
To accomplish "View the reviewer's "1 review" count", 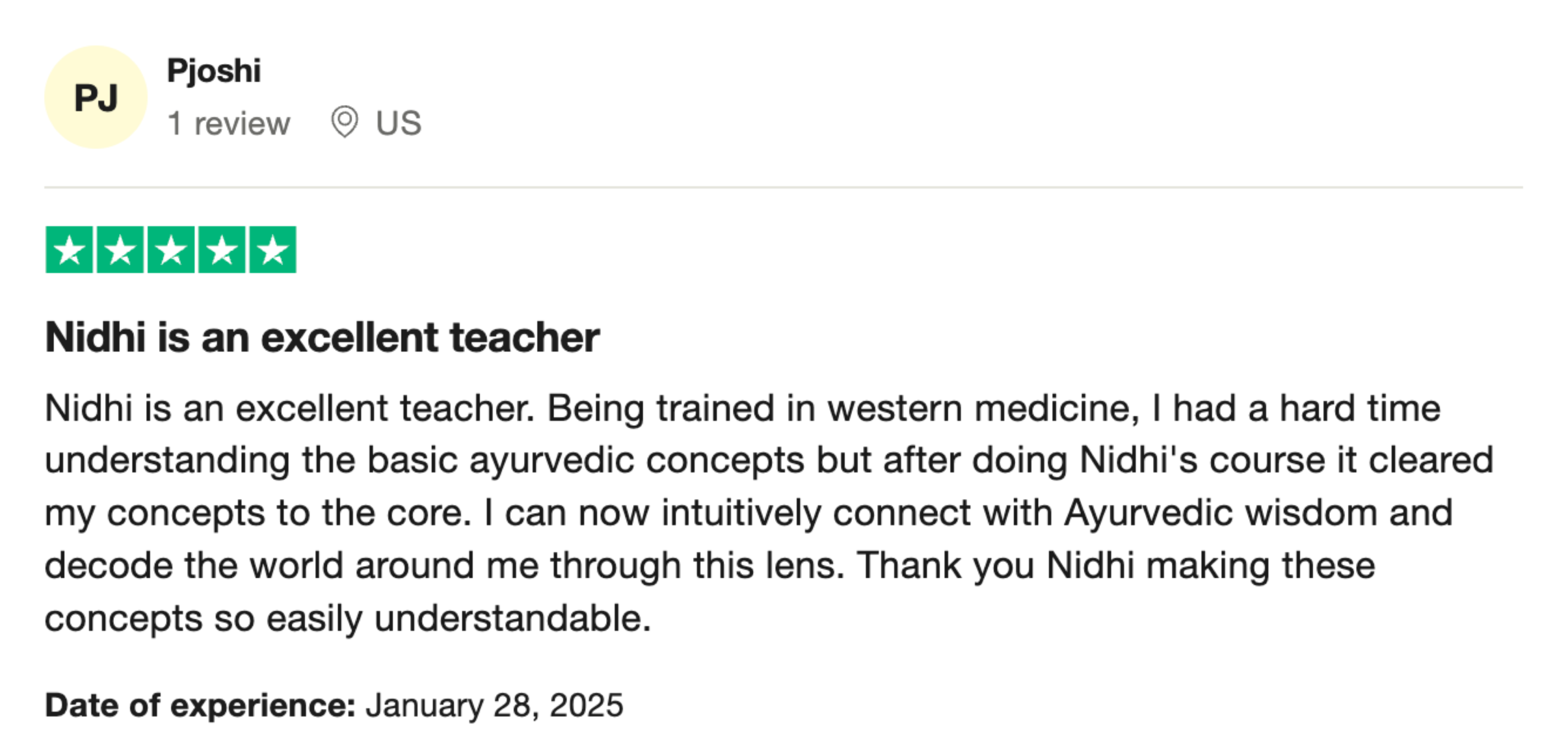I will pos(228,124).
